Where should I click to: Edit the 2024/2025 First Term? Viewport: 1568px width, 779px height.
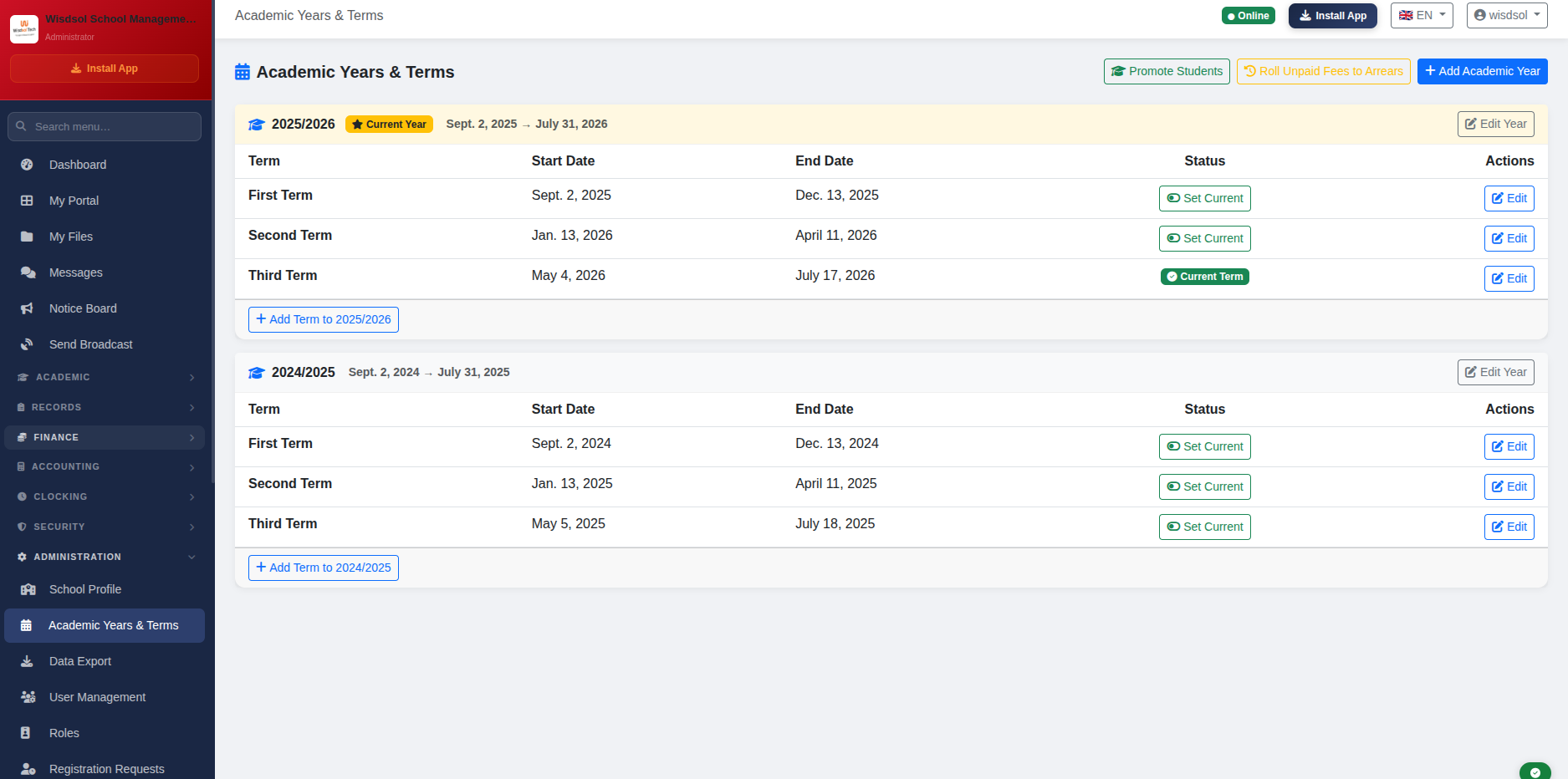coord(1509,446)
